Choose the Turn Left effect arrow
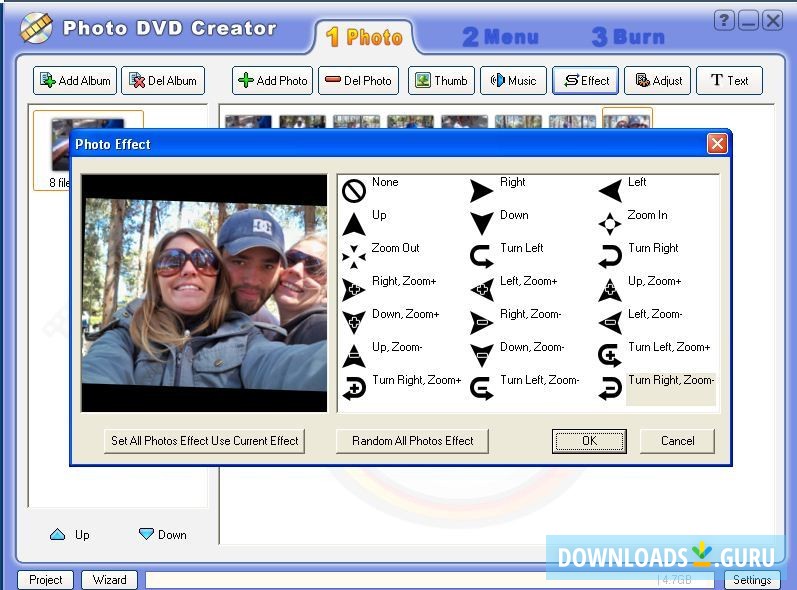 [x=482, y=256]
